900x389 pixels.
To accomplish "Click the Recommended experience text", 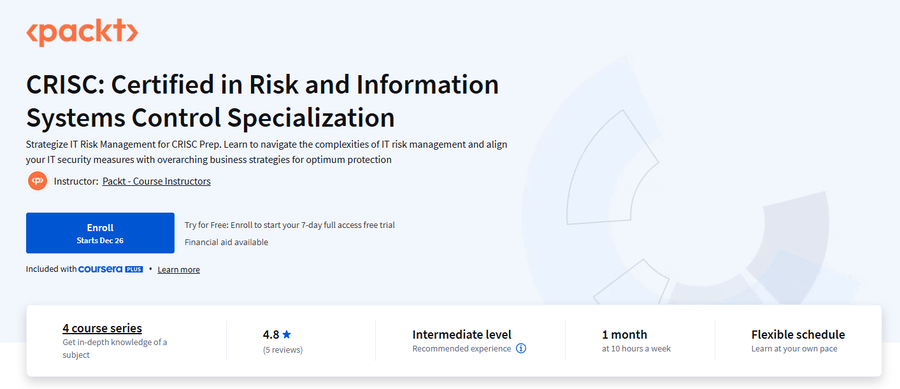I will (x=461, y=348).
